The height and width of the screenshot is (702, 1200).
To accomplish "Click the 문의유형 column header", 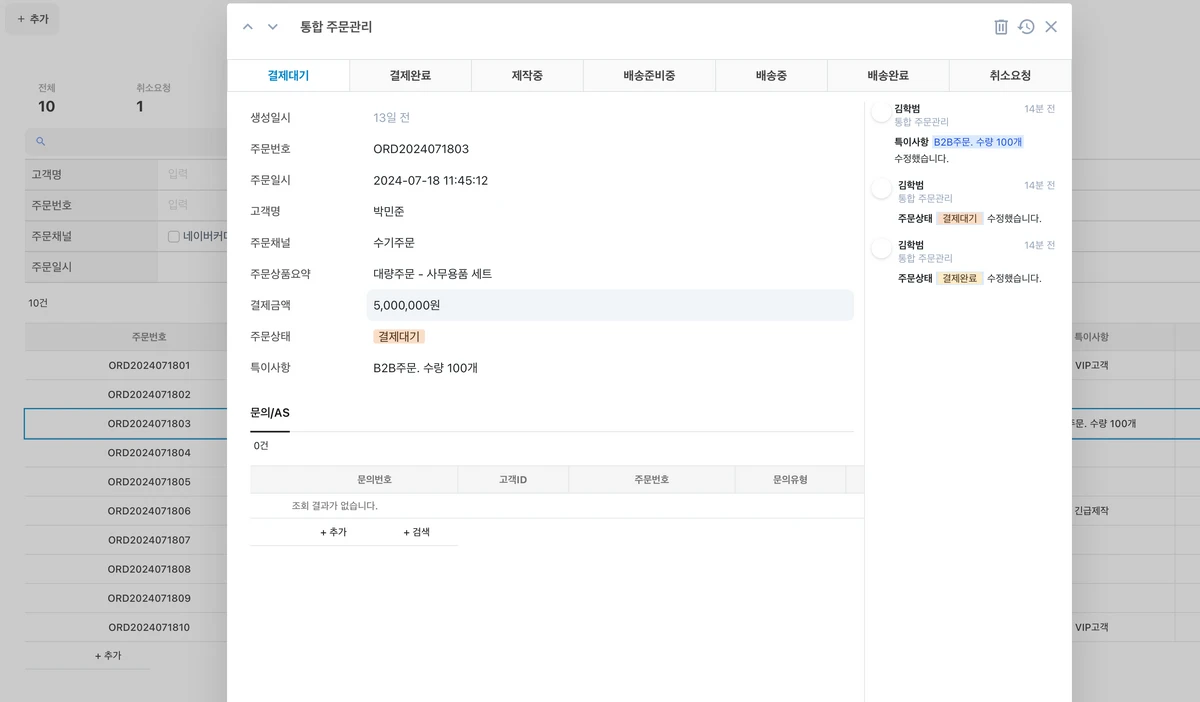I will coord(790,480).
